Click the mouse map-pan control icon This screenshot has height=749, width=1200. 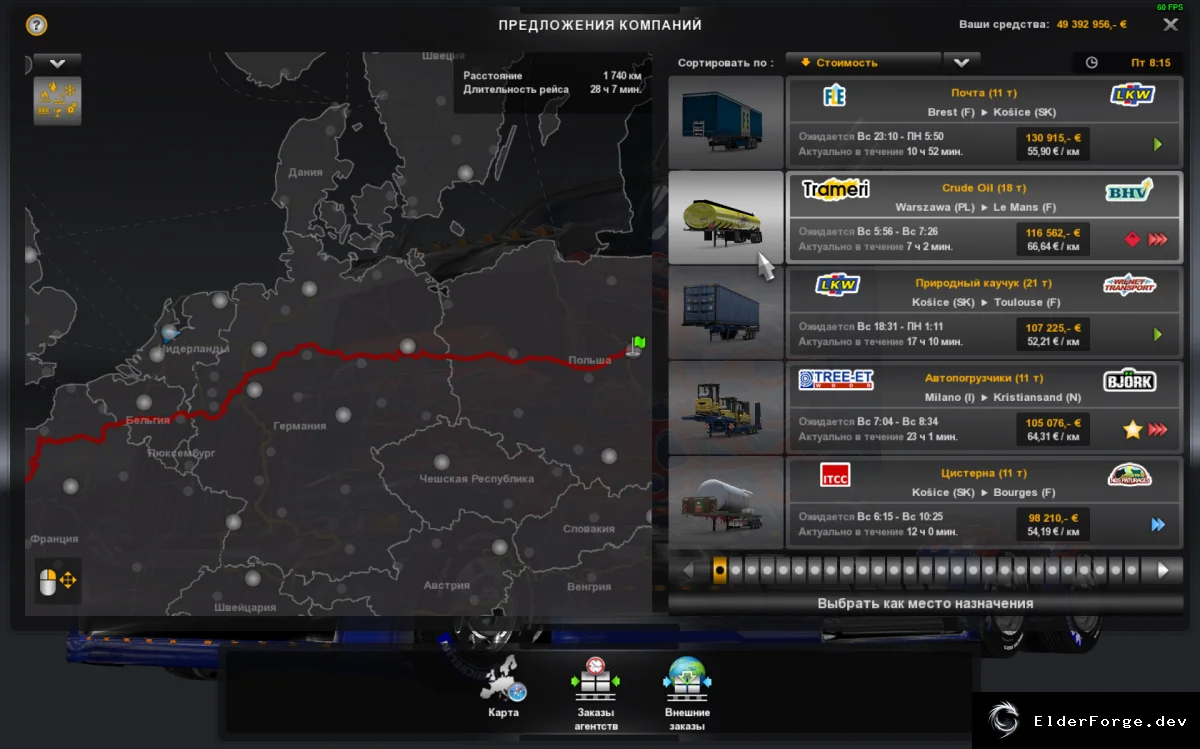click(x=58, y=581)
